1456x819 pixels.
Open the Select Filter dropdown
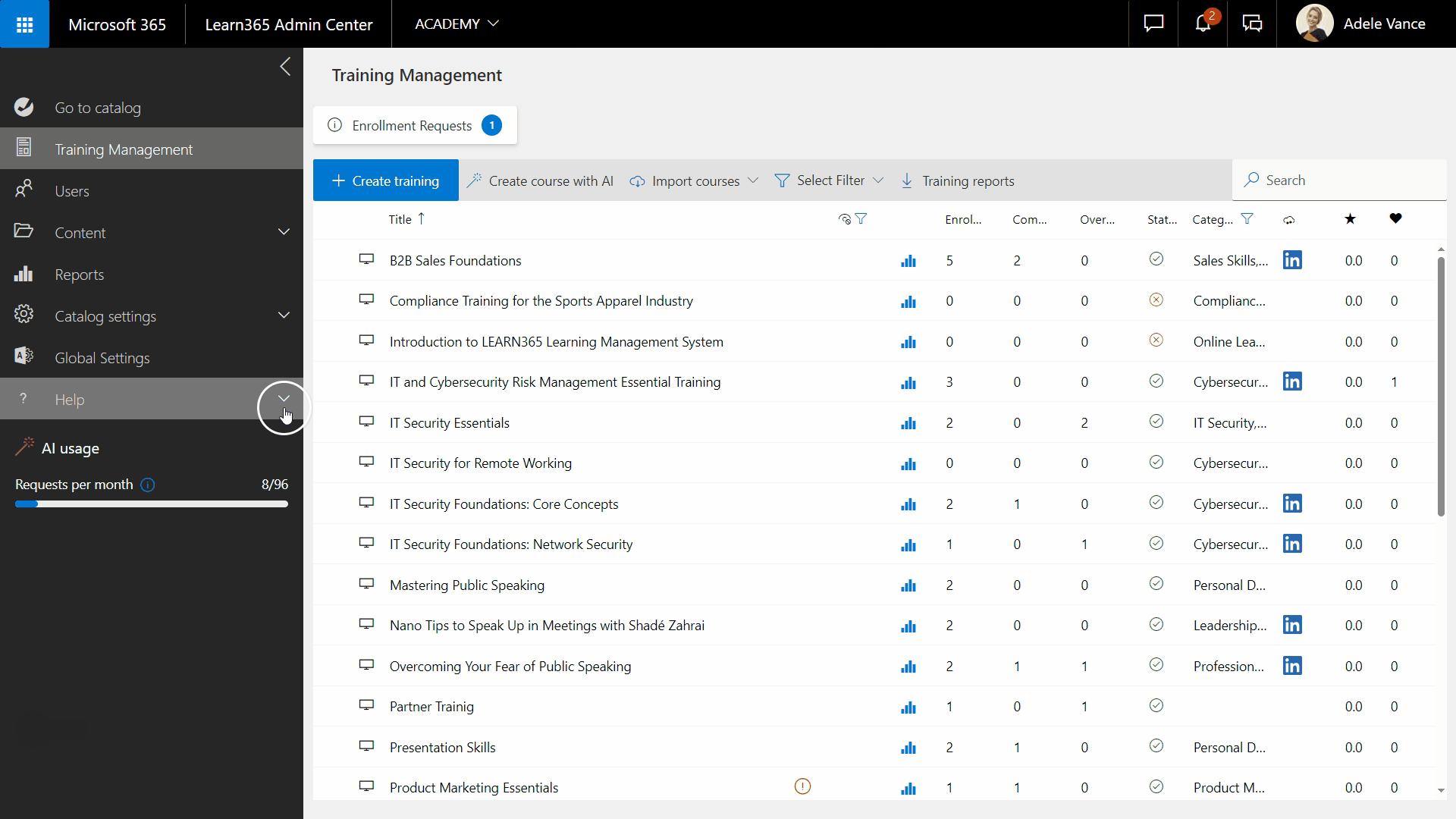829,180
